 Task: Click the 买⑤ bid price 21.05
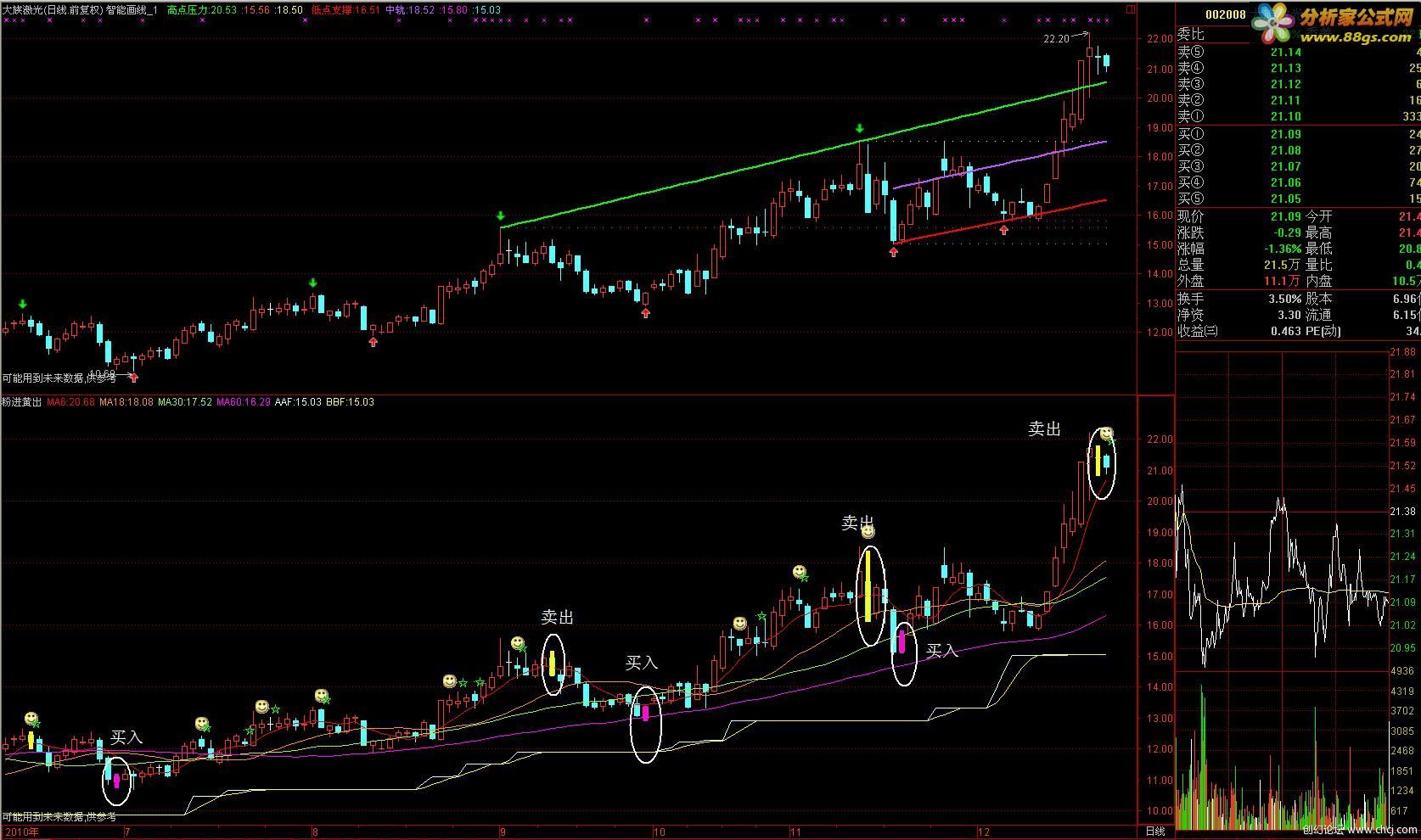1285,199
